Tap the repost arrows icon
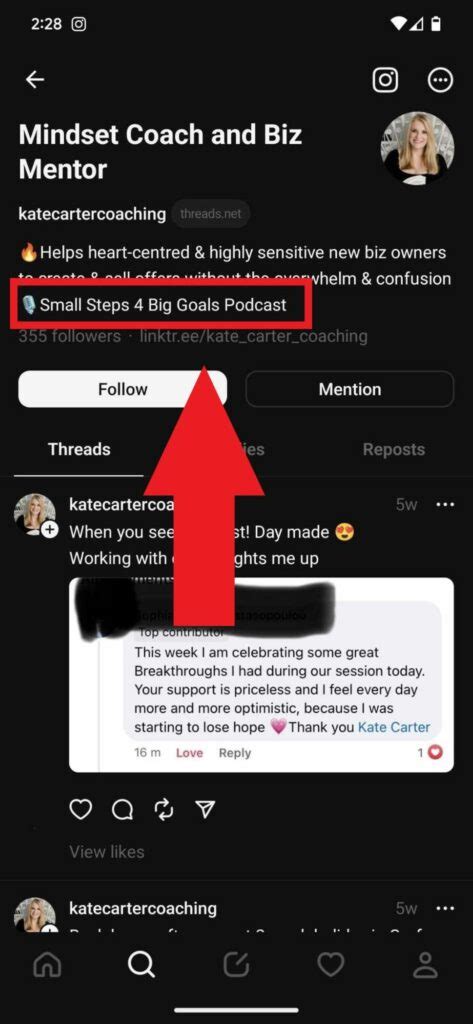Screen dimensions: 473x1024 pos(163,810)
